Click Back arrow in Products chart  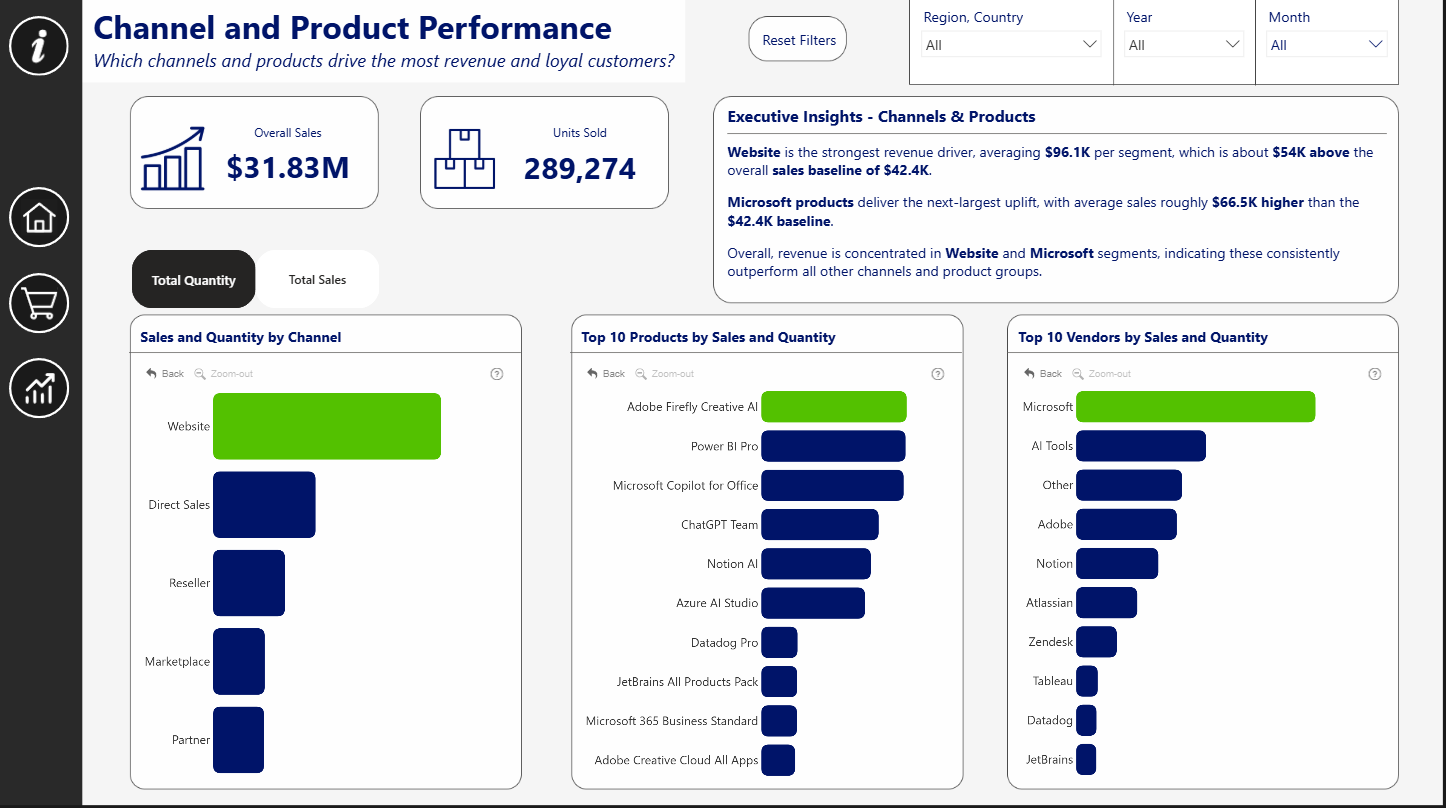(x=606, y=374)
